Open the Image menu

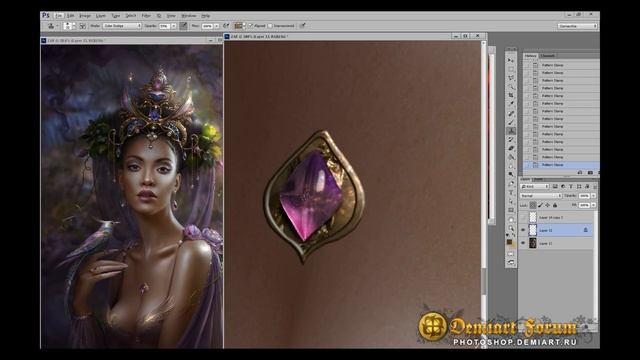tap(85, 16)
